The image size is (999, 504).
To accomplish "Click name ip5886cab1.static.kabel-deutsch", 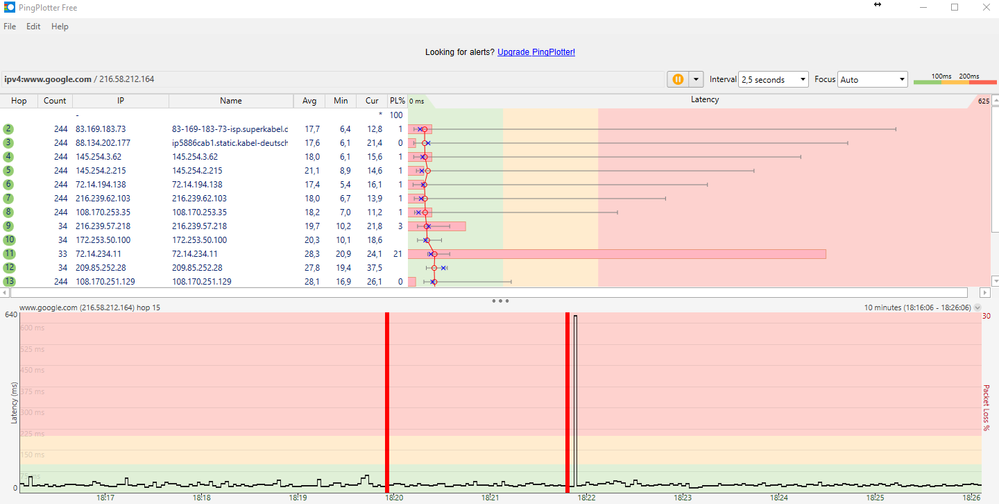I will click(x=230, y=143).
